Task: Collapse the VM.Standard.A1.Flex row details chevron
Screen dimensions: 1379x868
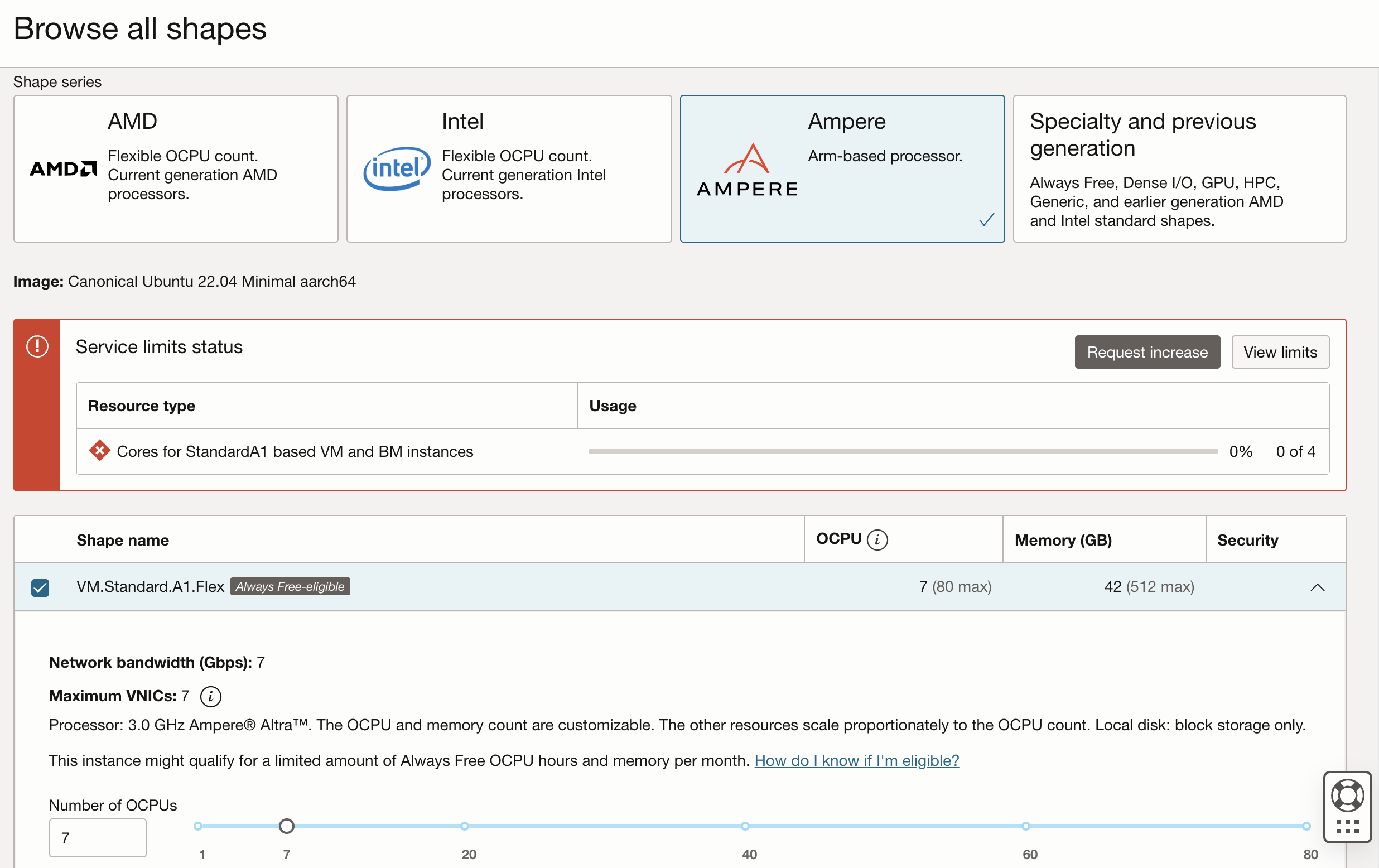Action: (x=1317, y=587)
